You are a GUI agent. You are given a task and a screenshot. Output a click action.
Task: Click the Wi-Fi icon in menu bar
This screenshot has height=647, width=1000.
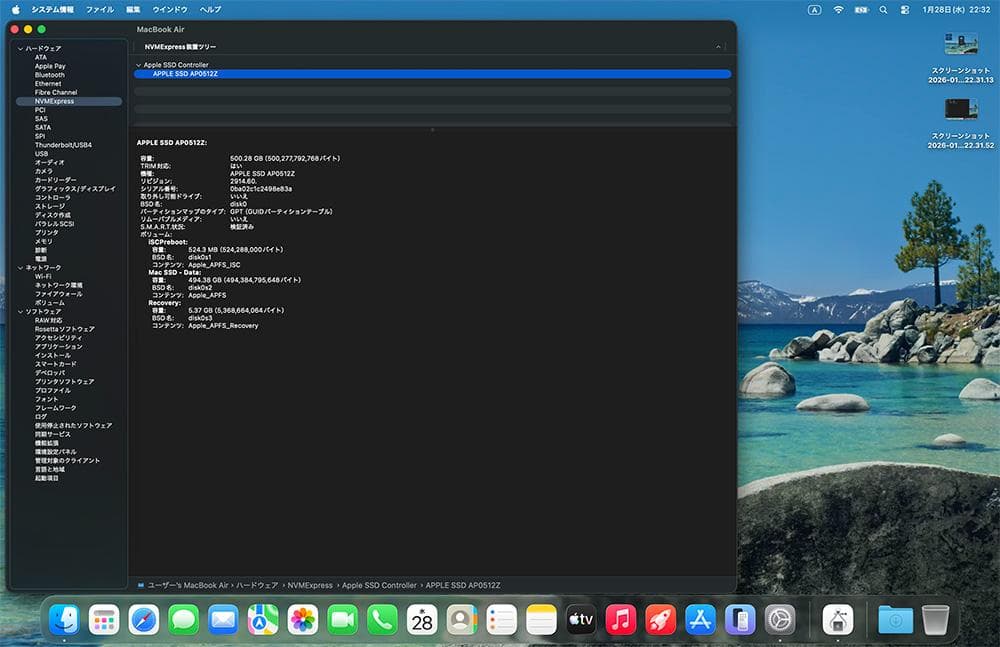click(838, 9)
